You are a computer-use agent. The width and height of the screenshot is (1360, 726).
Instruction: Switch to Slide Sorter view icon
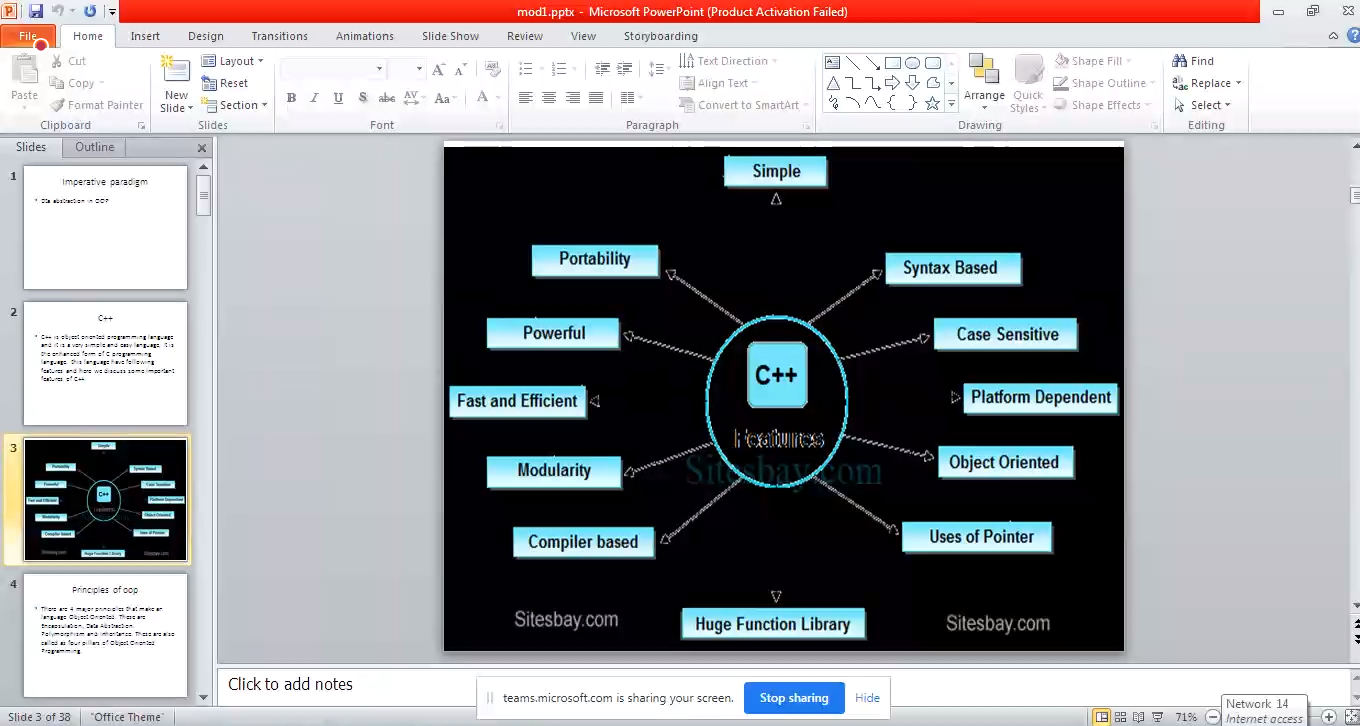pyautogui.click(x=1121, y=717)
